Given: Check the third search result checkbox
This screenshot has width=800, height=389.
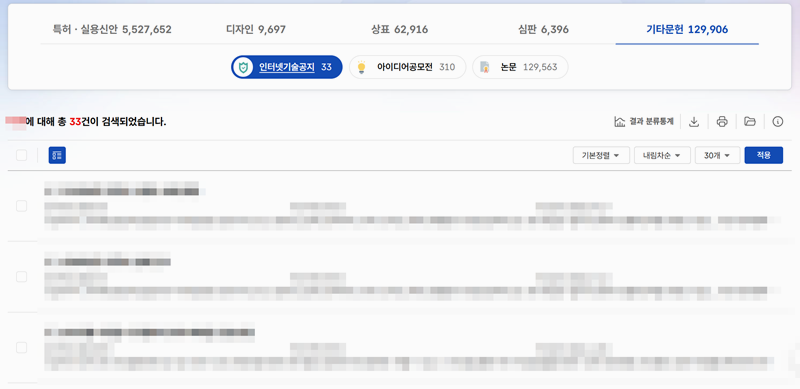Looking at the screenshot, I should pyautogui.click(x=21, y=348).
